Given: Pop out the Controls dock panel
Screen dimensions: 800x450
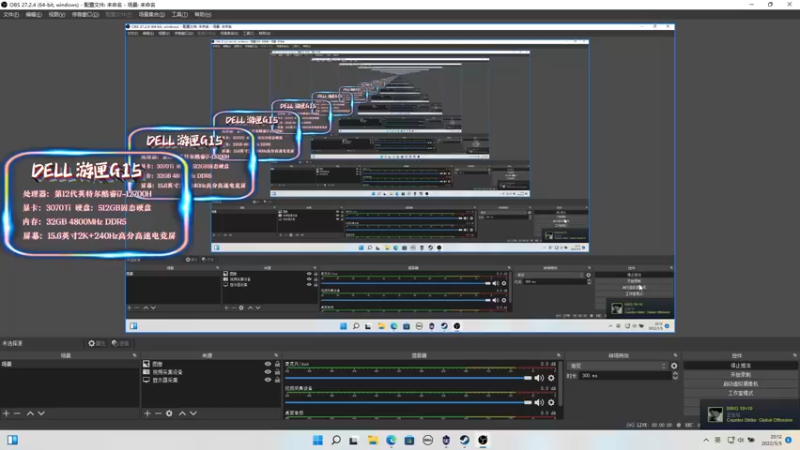Looking at the screenshot, I should tap(795, 355).
